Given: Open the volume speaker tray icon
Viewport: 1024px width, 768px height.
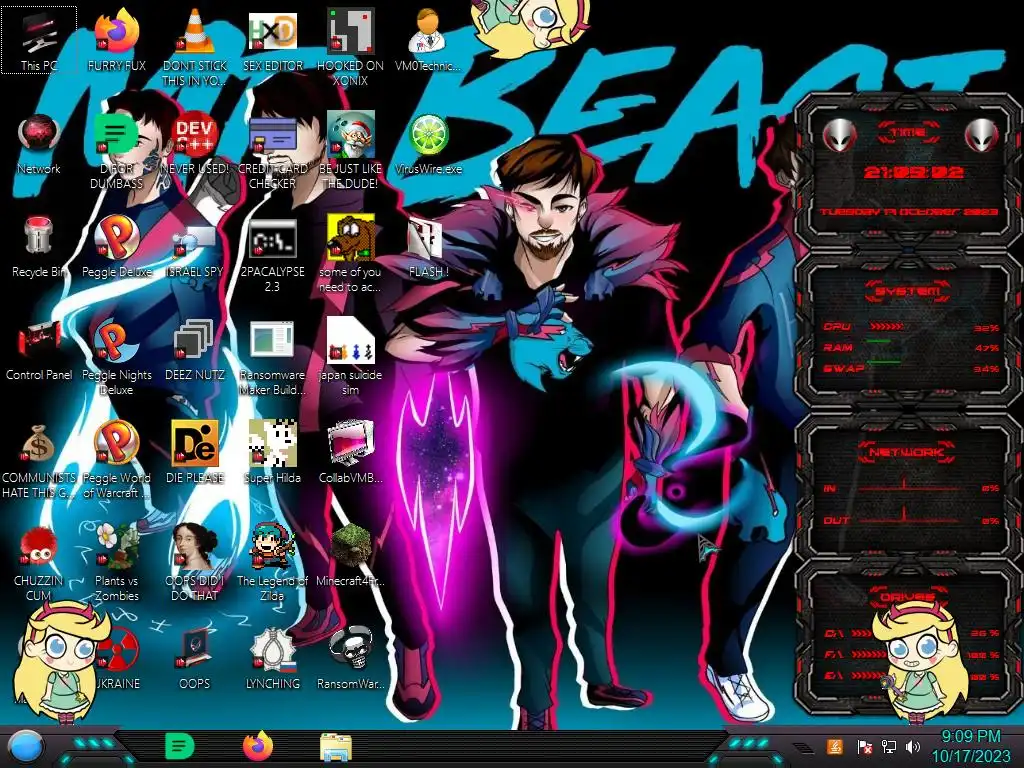Looking at the screenshot, I should point(913,746).
